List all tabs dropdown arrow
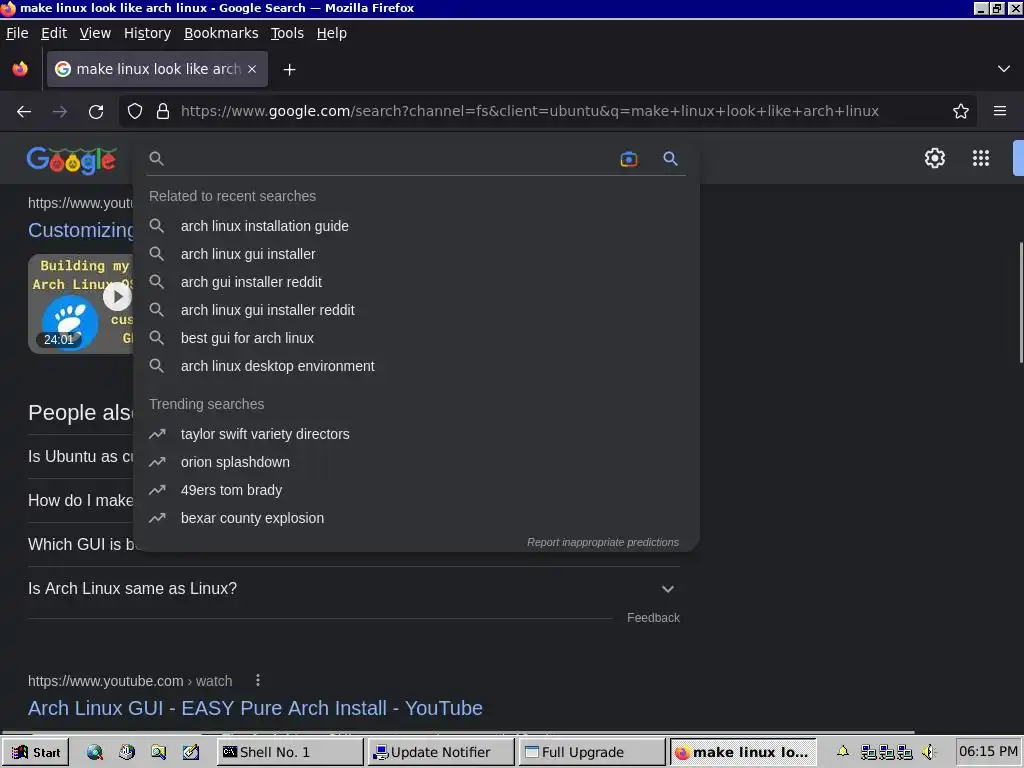1024x768 pixels. pyautogui.click(x=1004, y=69)
